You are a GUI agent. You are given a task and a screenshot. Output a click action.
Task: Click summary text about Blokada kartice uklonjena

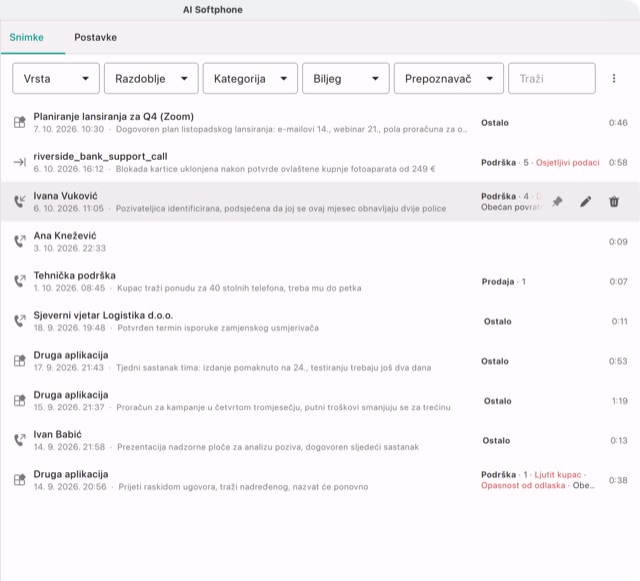click(276, 169)
